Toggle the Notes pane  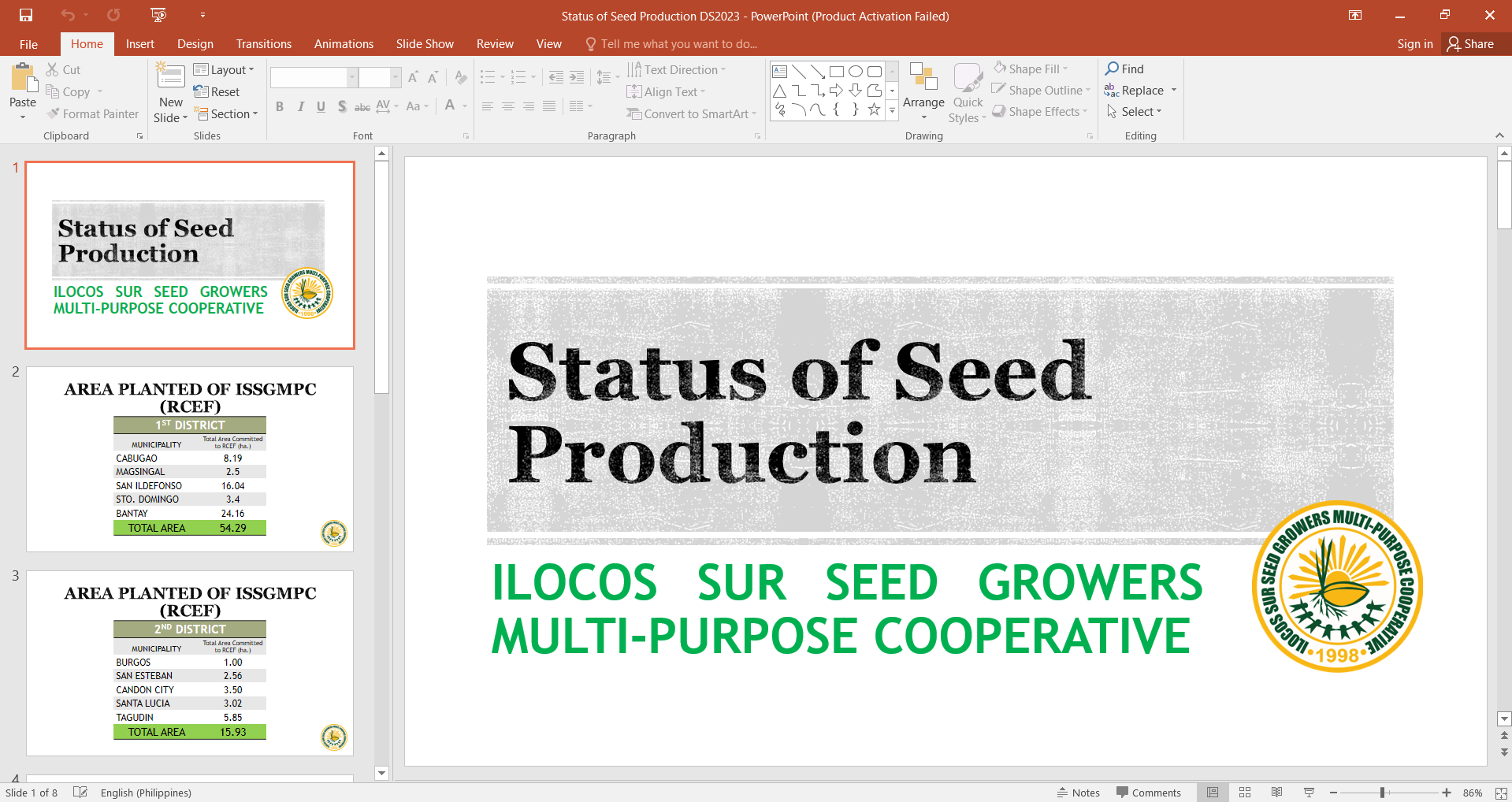pos(1079,793)
